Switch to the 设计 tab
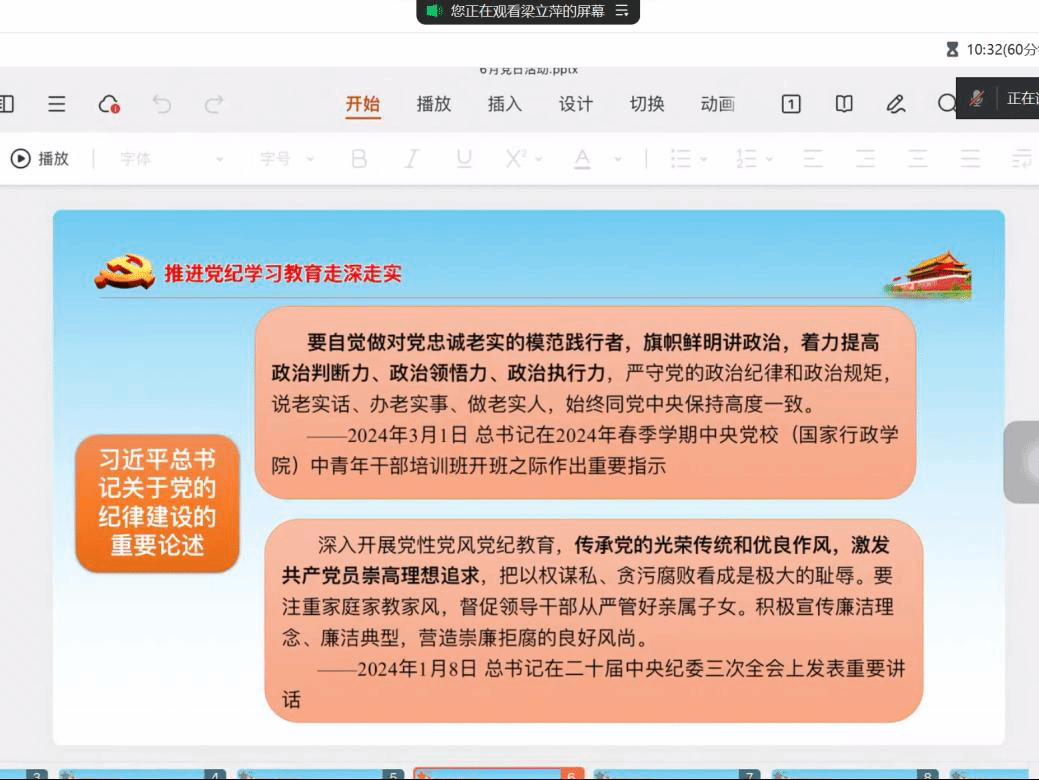 (x=576, y=104)
